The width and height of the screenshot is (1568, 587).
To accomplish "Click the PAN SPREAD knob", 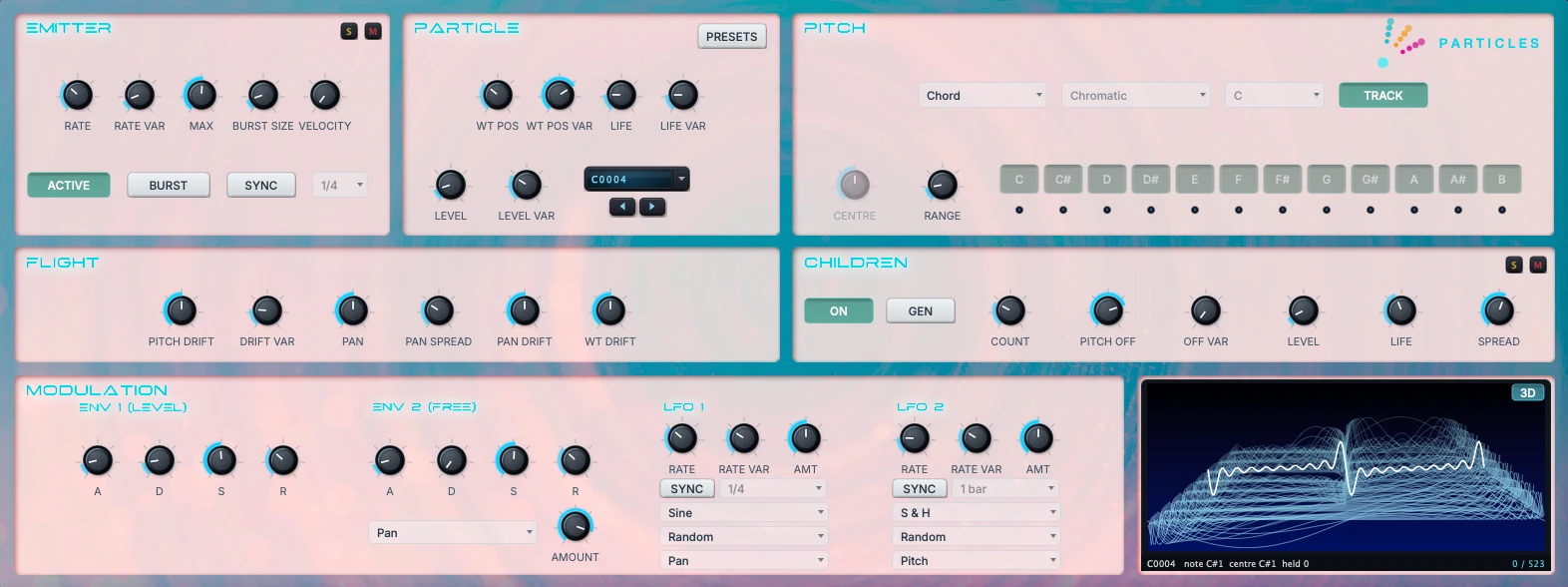I will coord(439,310).
